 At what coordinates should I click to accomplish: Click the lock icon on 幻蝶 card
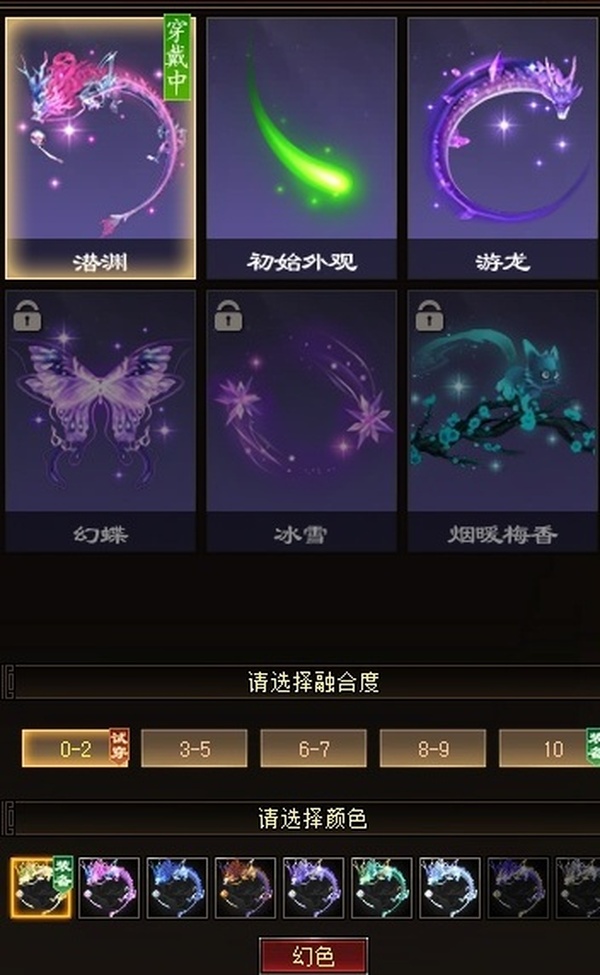(x=27, y=315)
